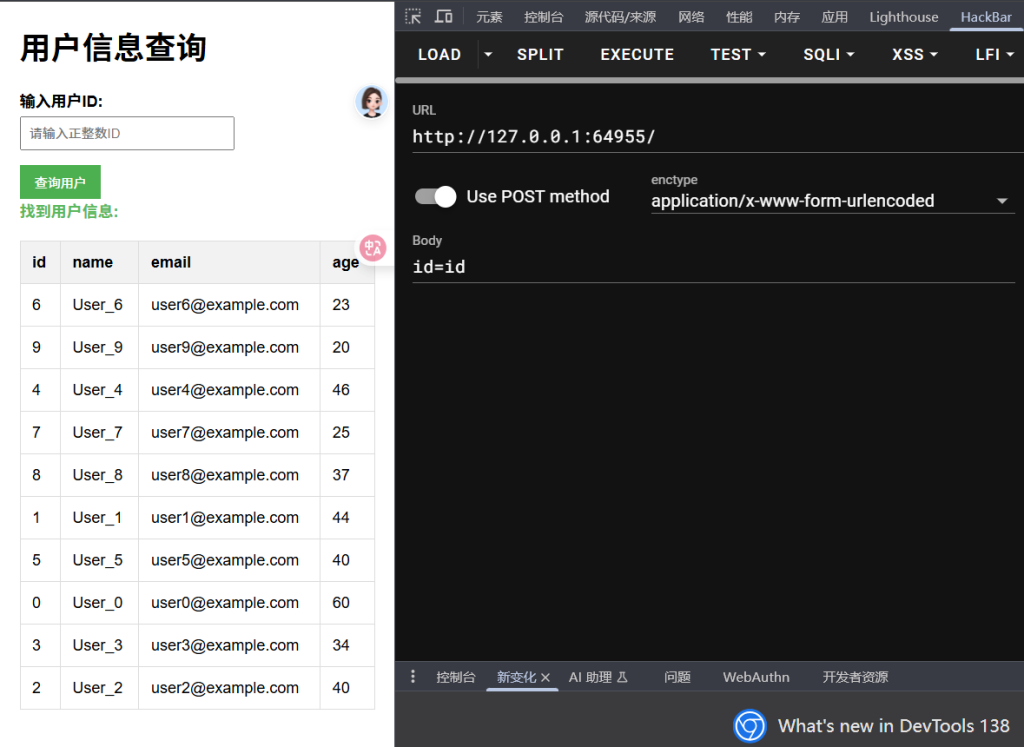Screen dimensions: 1024x747
Task: Switch to the Lighthouse tab
Action: point(903,17)
